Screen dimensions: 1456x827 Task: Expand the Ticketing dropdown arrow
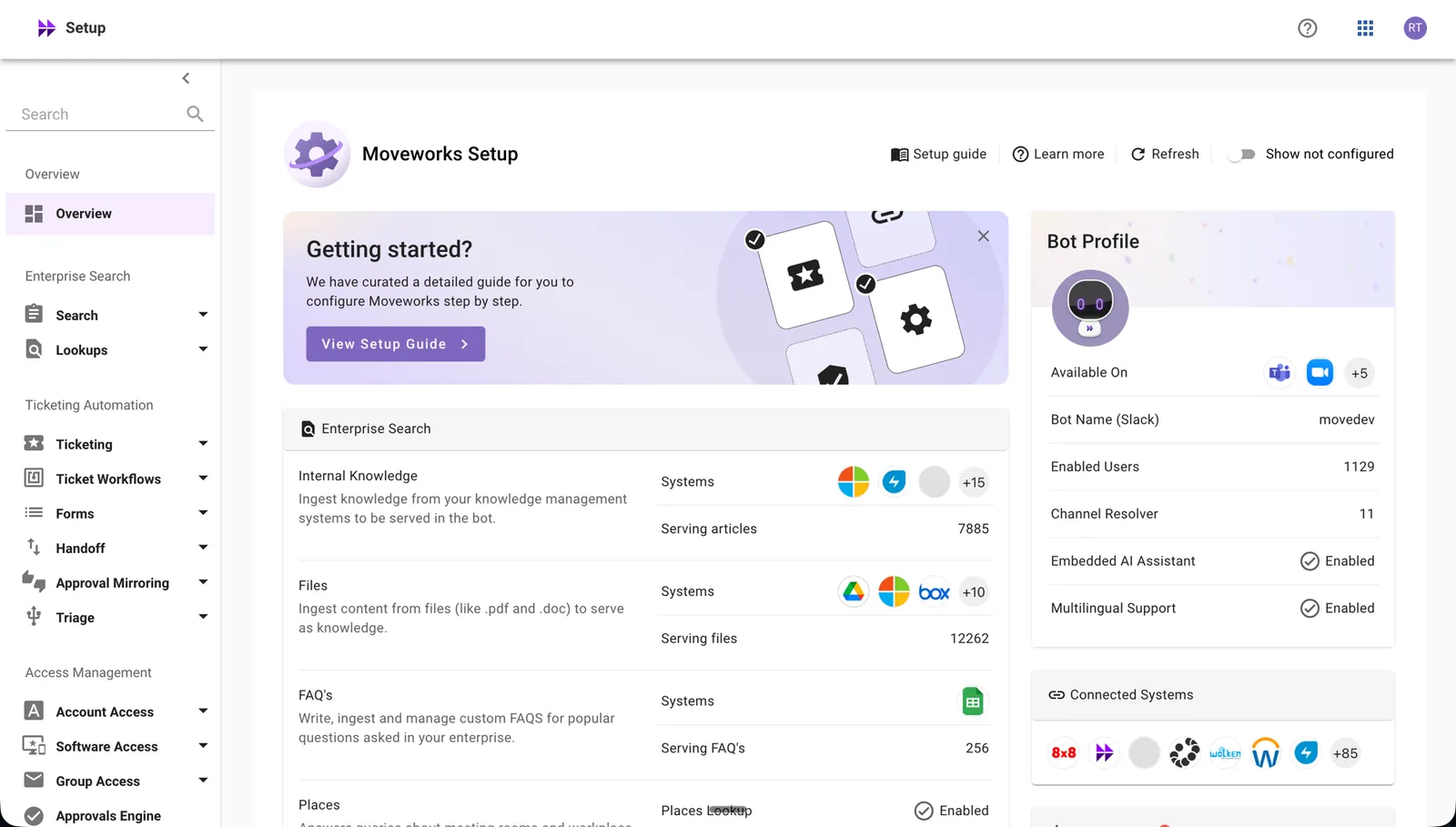203,444
